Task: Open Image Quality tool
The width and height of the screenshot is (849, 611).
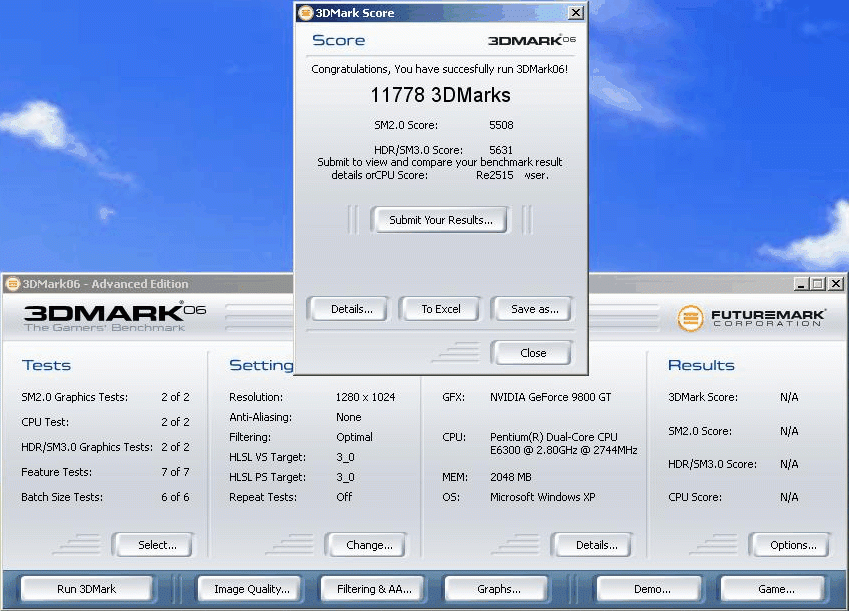Action: [x=251, y=589]
